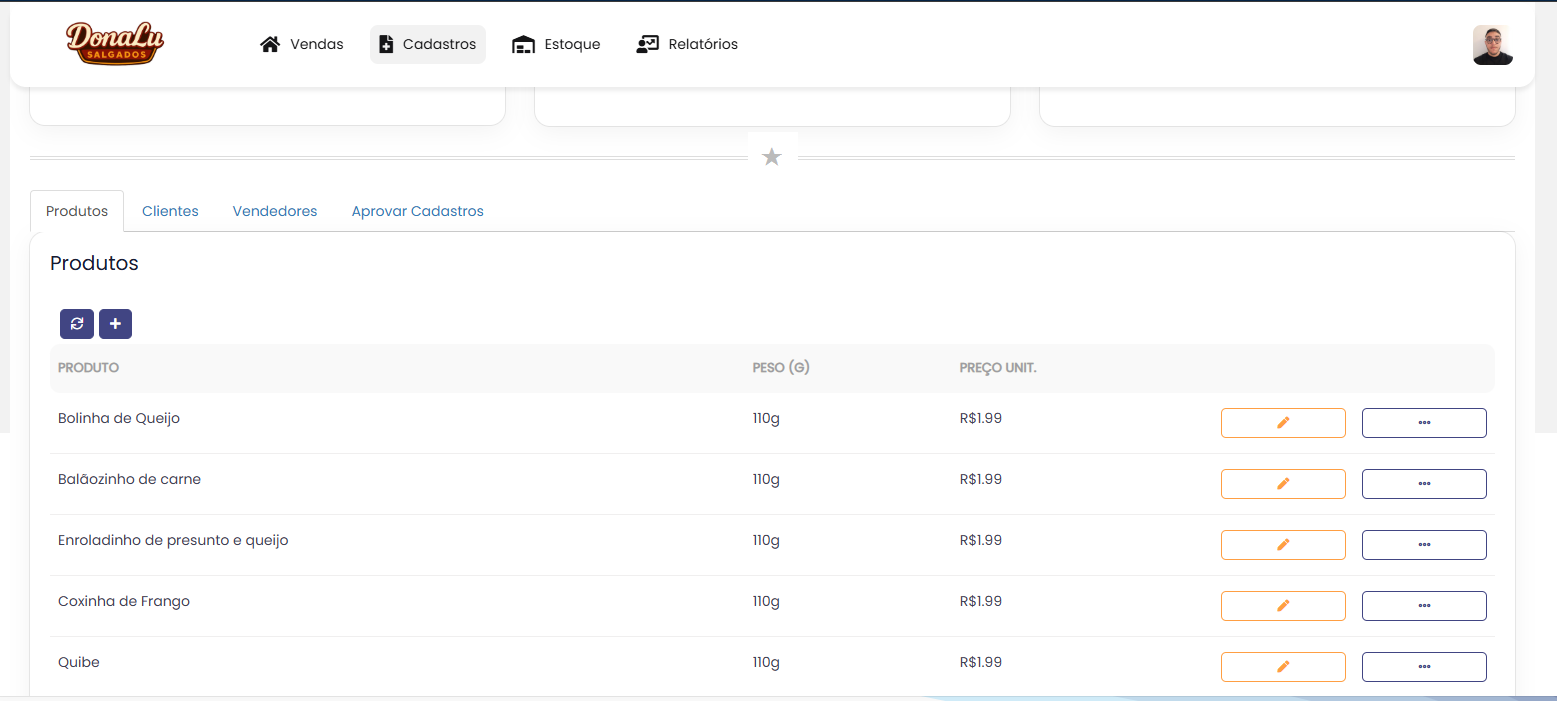Open the Vendedores tab

point(275,211)
